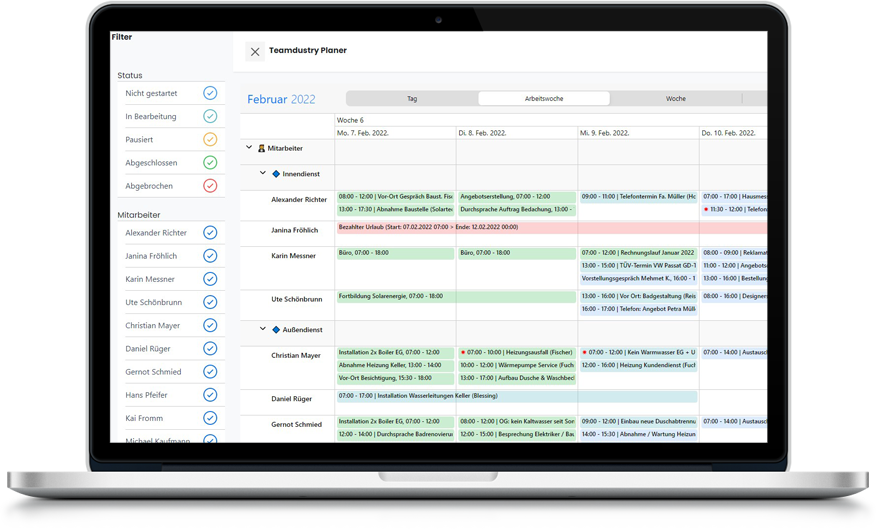Screen dimensions: 876x529
Task: Open Vorstellungsgespräch Mehmet K. appointment
Action: pyautogui.click(x=639, y=278)
